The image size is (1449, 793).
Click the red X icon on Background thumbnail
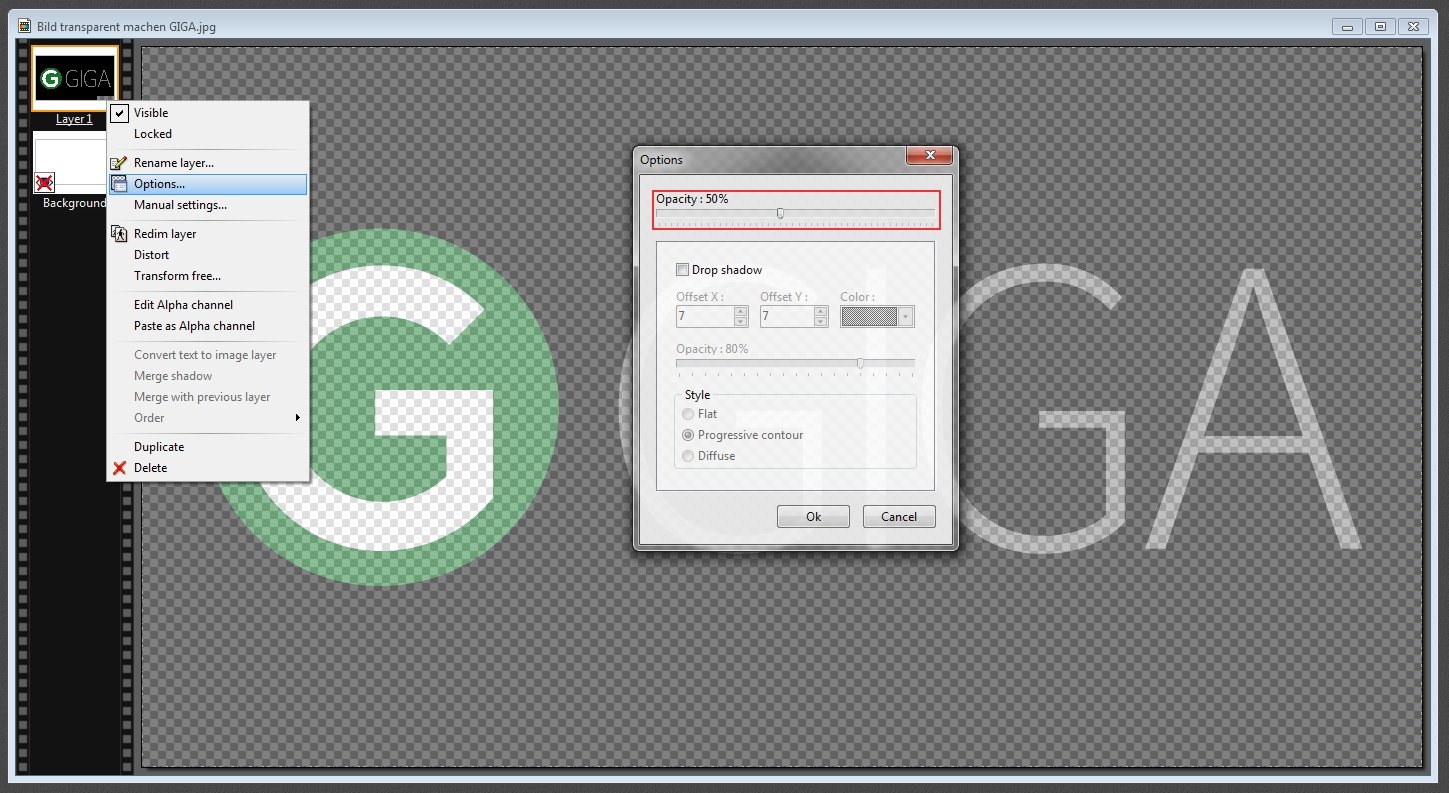coord(44,182)
